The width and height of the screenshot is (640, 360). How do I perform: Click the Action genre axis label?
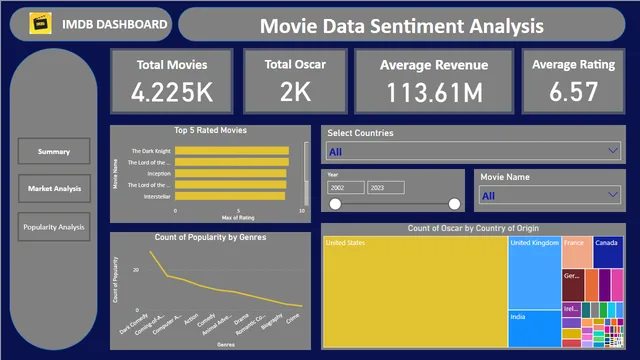click(x=191, y=319)
